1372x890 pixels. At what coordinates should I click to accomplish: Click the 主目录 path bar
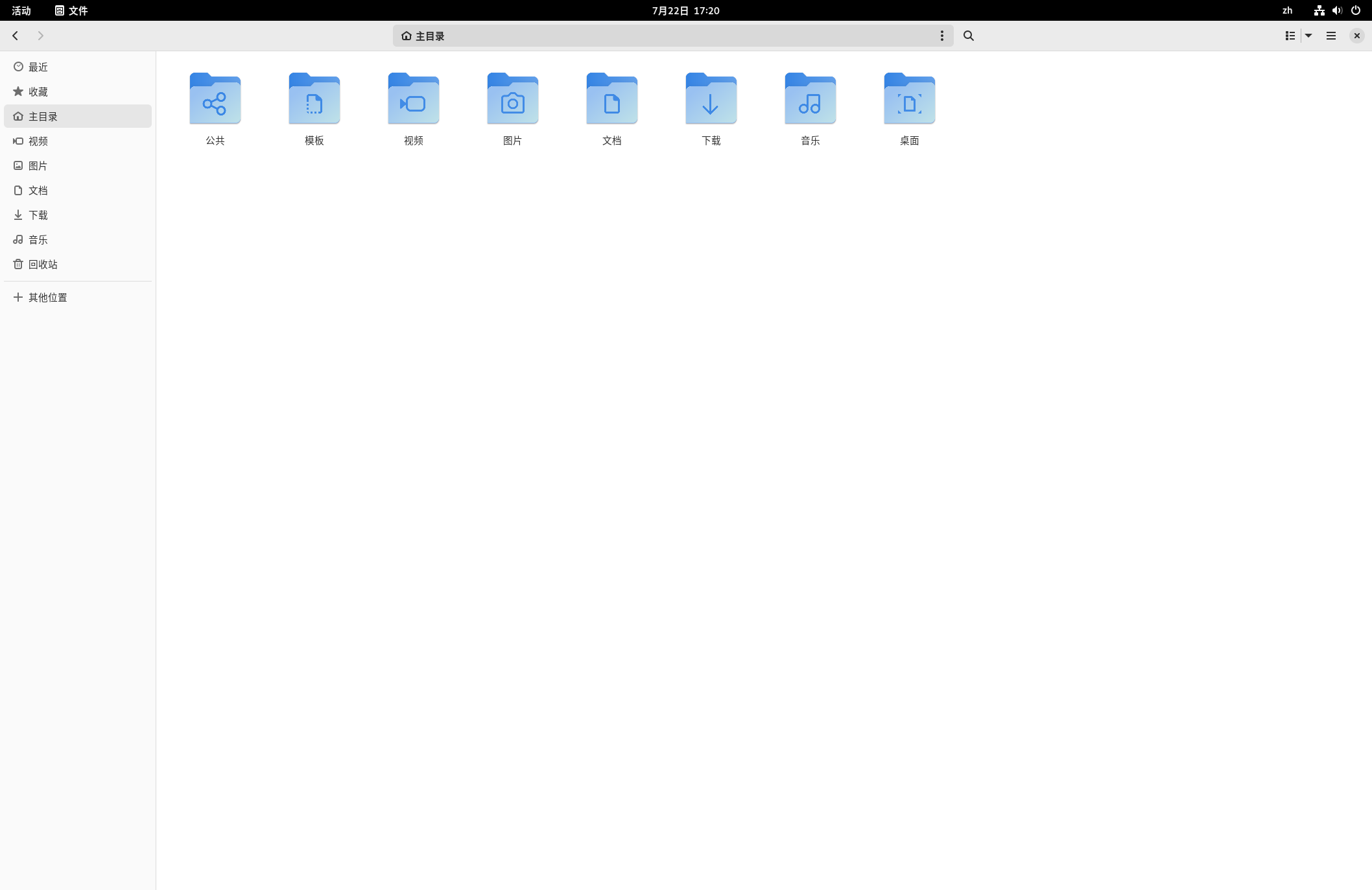[673, 36]
